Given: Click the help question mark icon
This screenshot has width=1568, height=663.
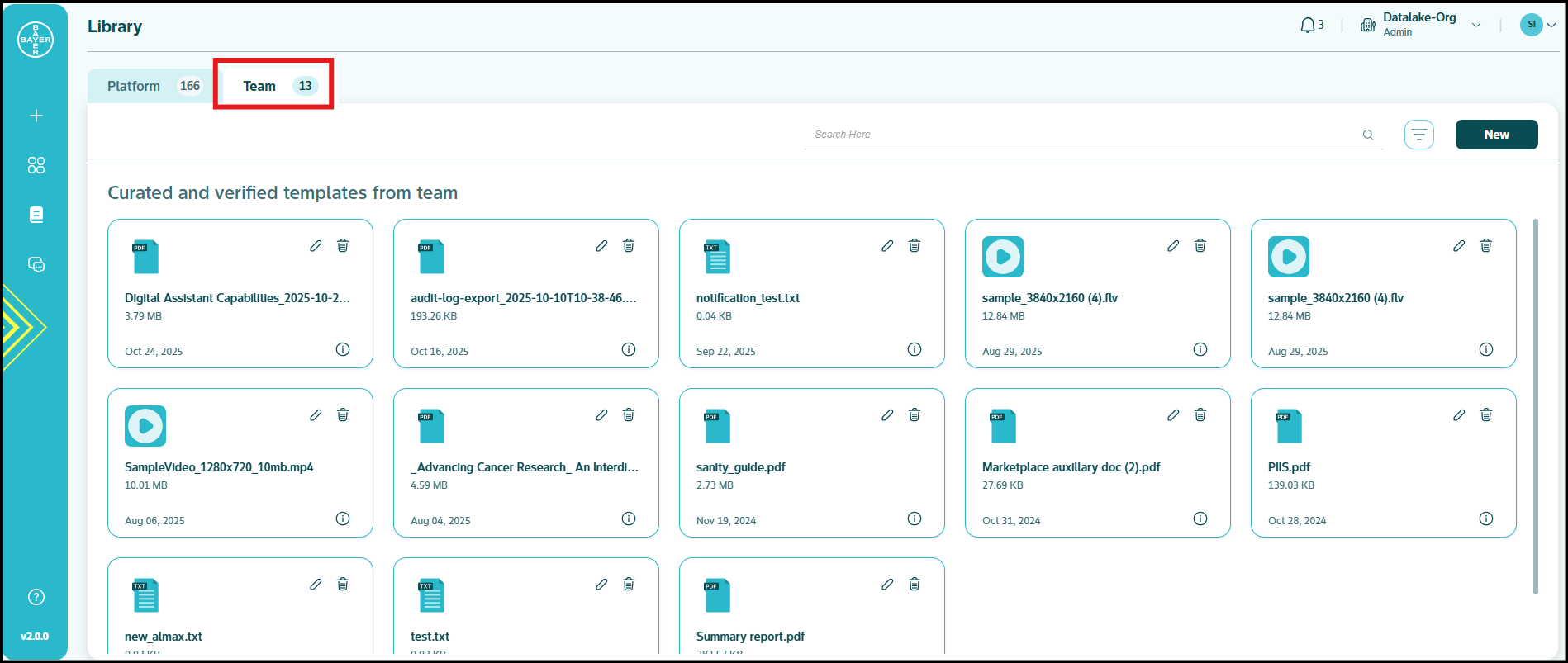Looking at the screenshot, I should click(36, 597).
